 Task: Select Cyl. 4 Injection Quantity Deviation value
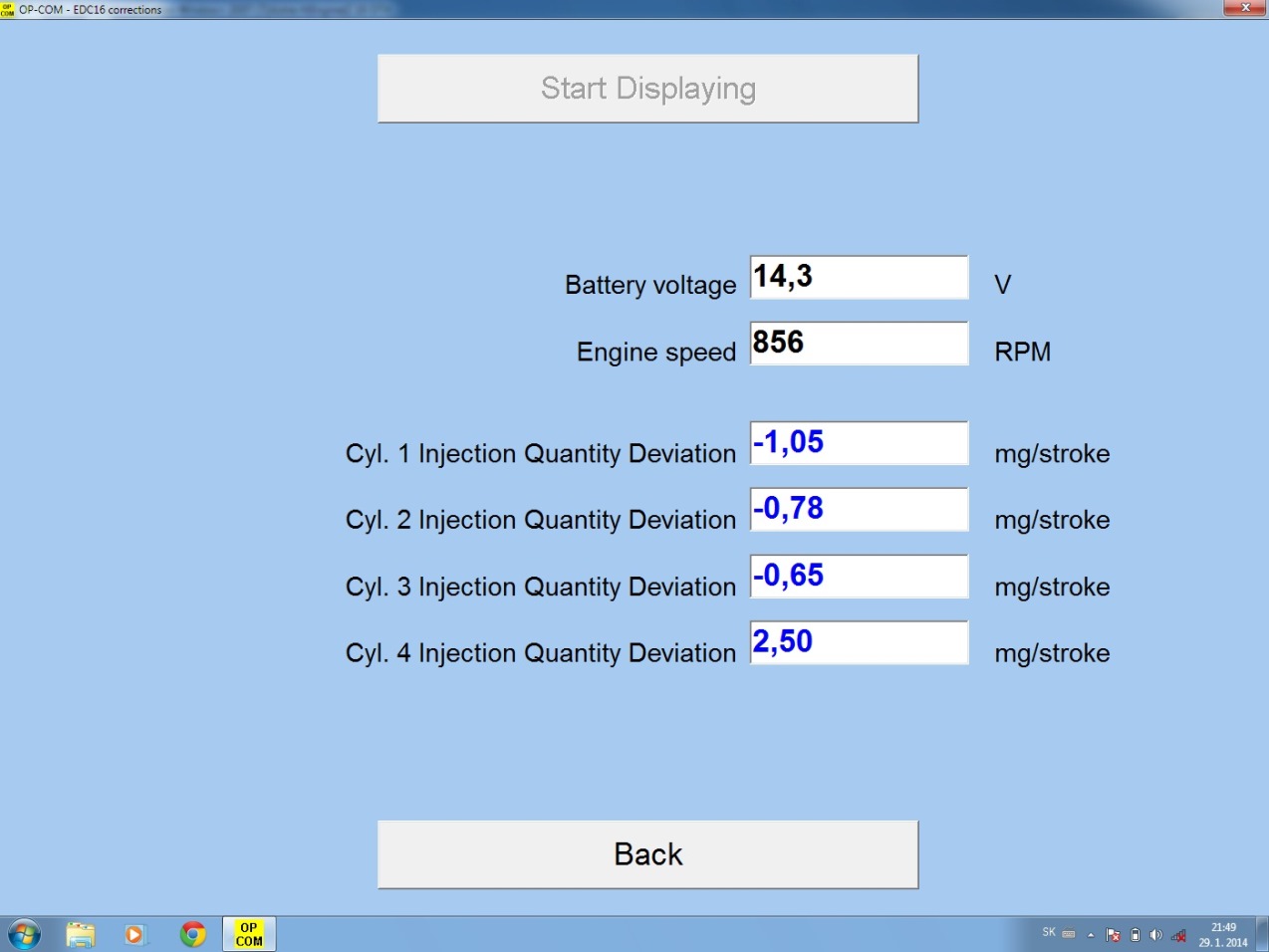pos(858,642)
